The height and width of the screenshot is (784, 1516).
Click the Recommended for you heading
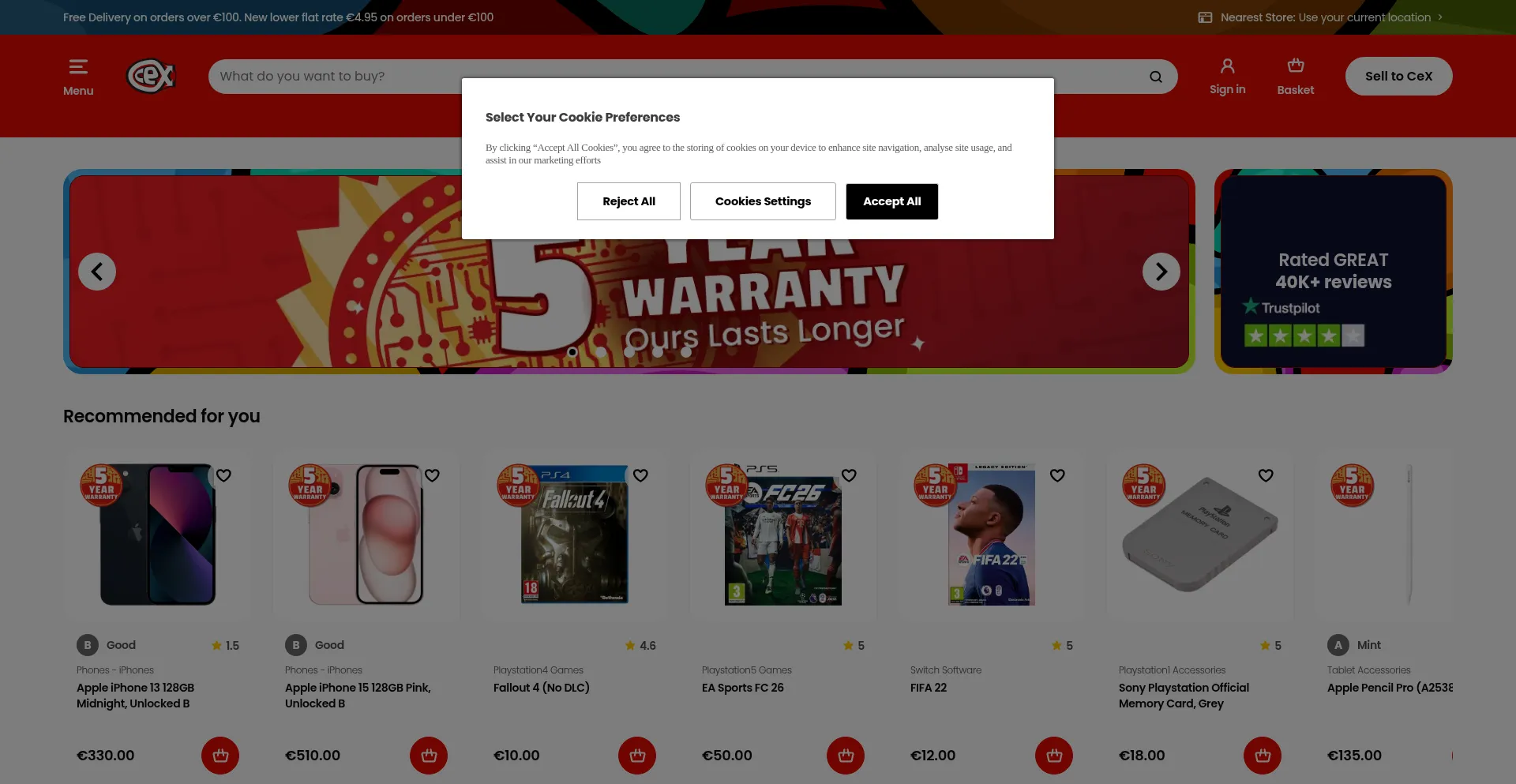[x=162, y=416]
